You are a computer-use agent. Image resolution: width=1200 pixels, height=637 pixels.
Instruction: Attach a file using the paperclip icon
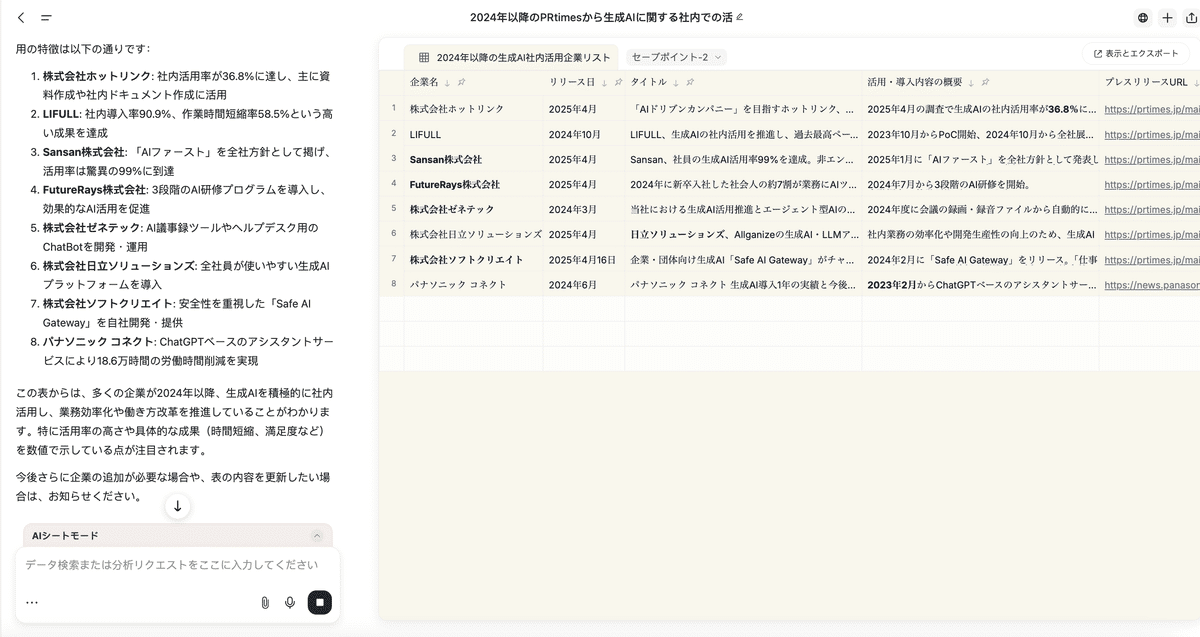(x=265, y=602)
